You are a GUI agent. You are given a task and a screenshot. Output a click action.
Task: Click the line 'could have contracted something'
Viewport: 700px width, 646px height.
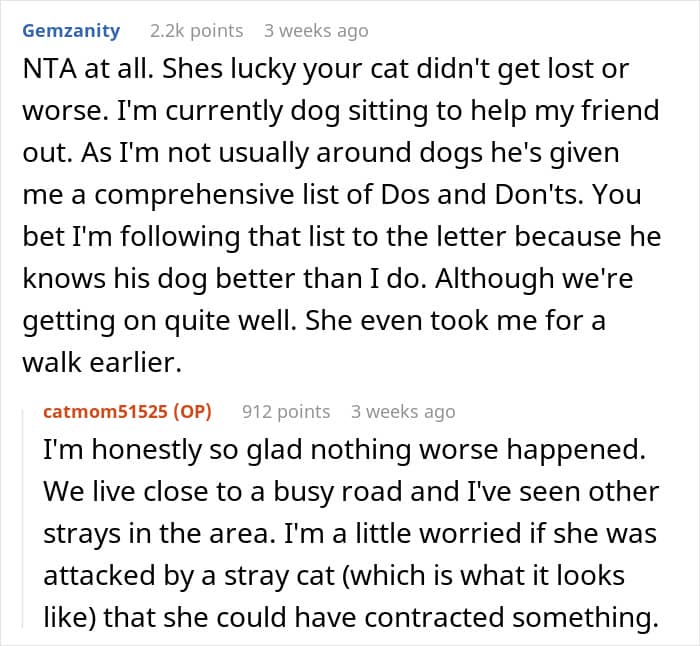351,617
